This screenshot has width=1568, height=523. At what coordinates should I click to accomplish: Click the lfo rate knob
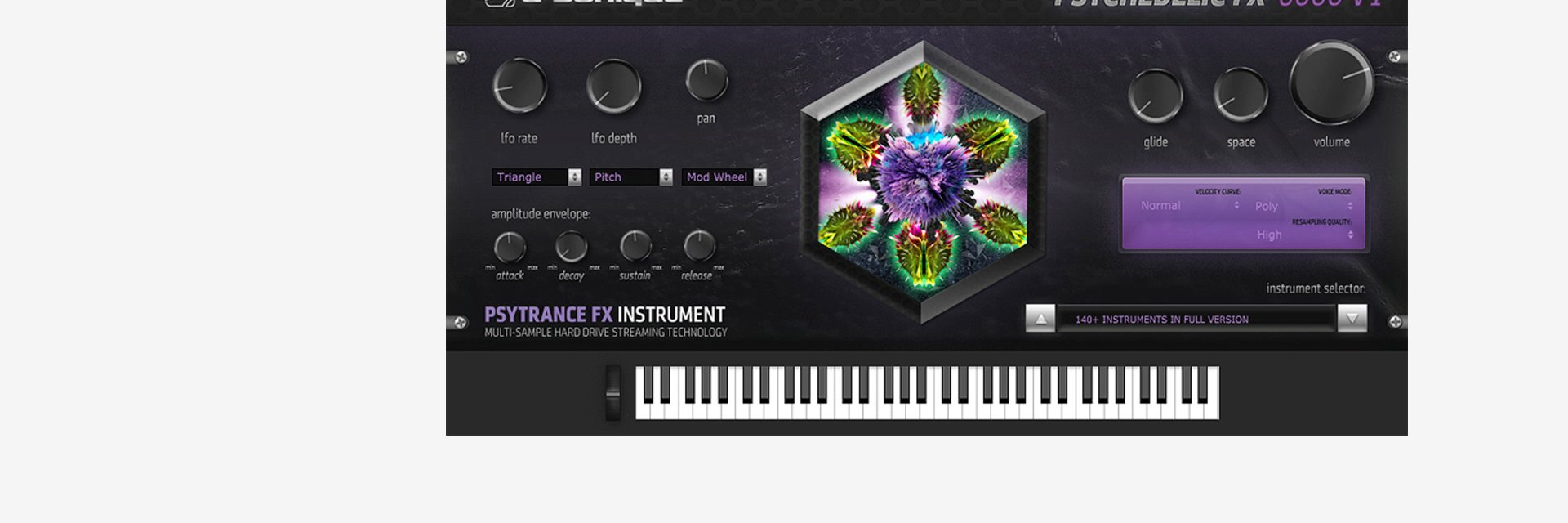519,86
